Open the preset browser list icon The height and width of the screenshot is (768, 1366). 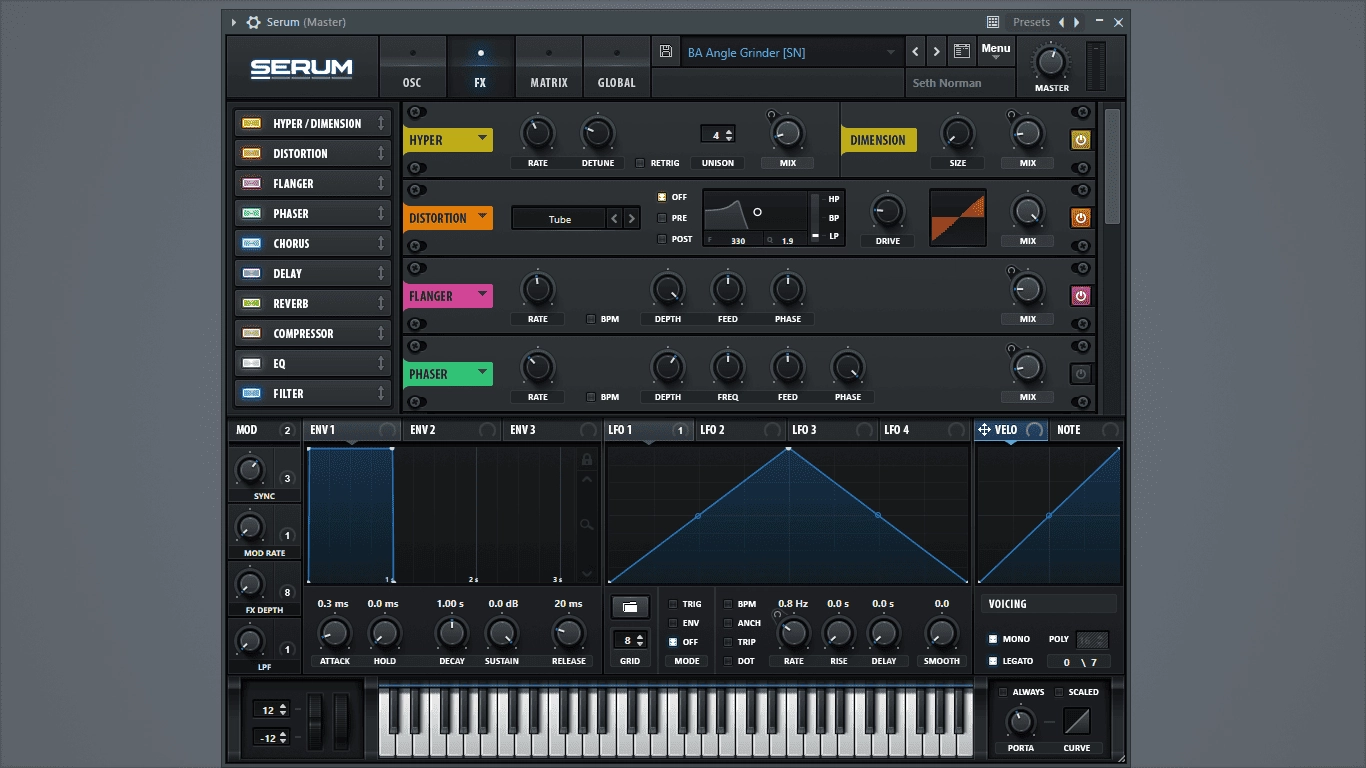961,52
